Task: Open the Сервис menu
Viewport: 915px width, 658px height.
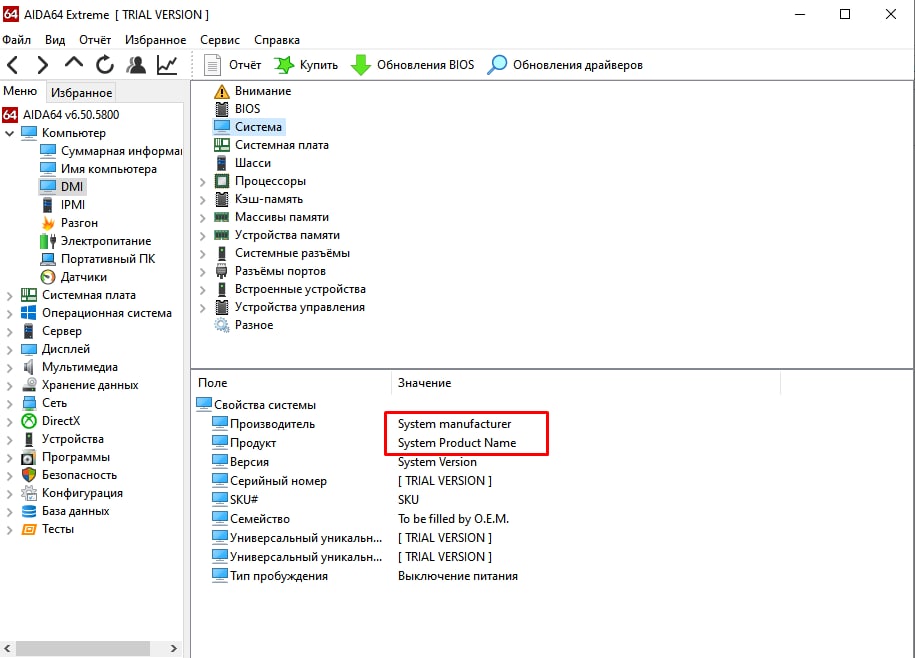Action: [x=220, y=40]
